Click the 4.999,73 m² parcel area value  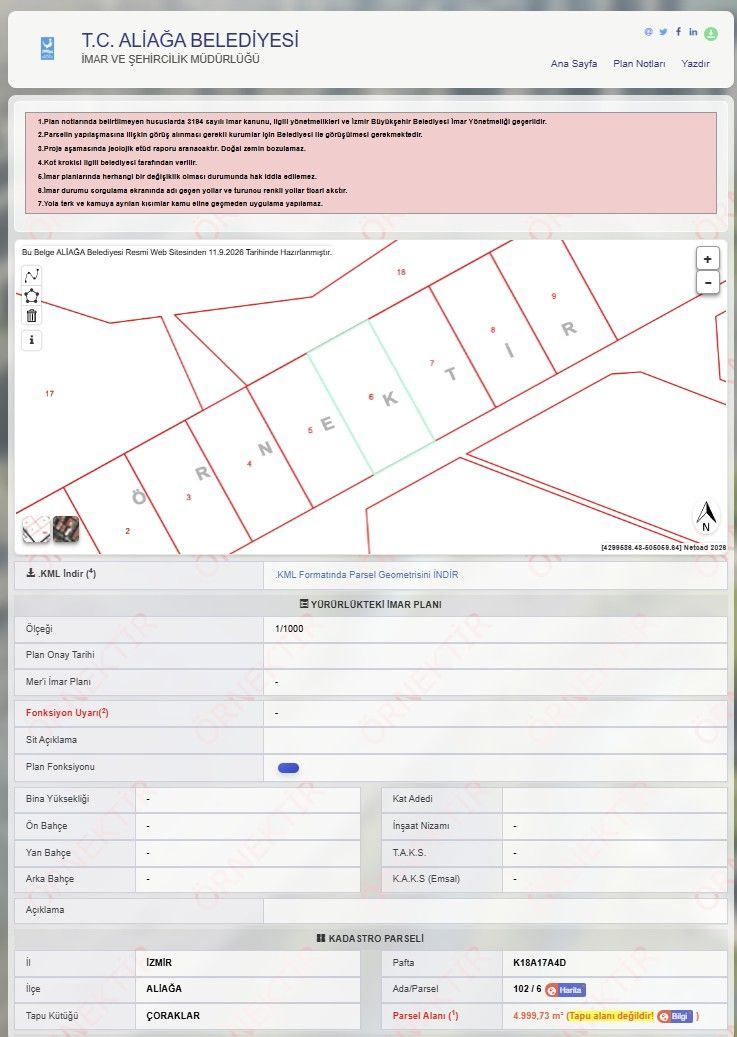pos(539,1016)
